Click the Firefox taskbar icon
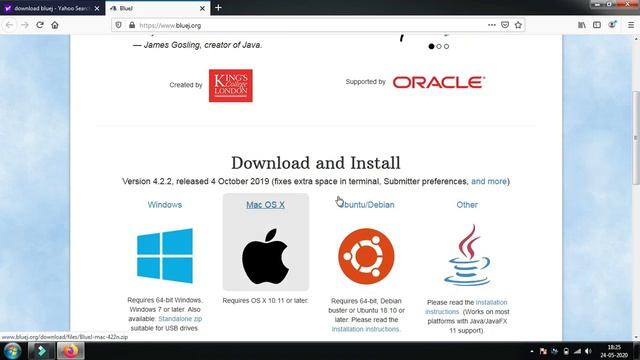Image resolution: width=640 pixels, height=360 pixels. [71, 351]
